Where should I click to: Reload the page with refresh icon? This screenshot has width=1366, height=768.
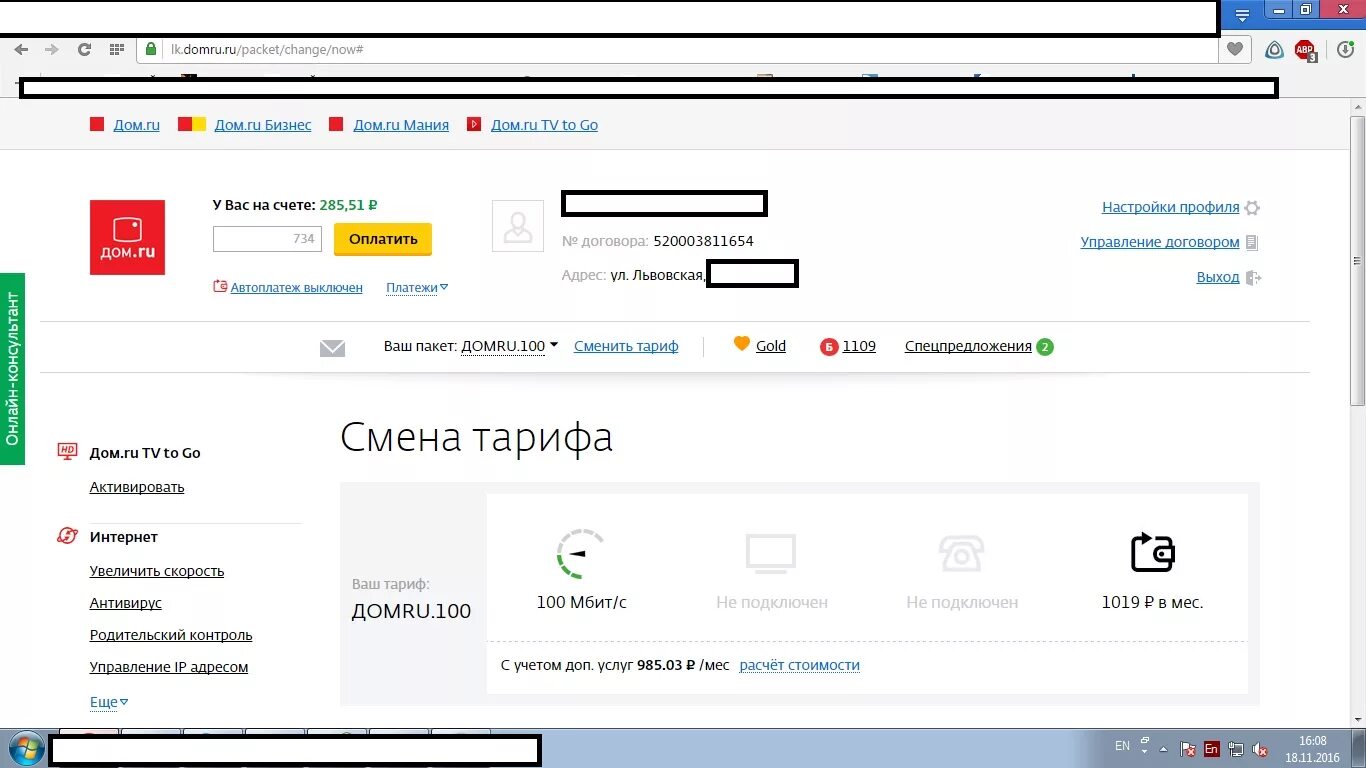(85, 49)
